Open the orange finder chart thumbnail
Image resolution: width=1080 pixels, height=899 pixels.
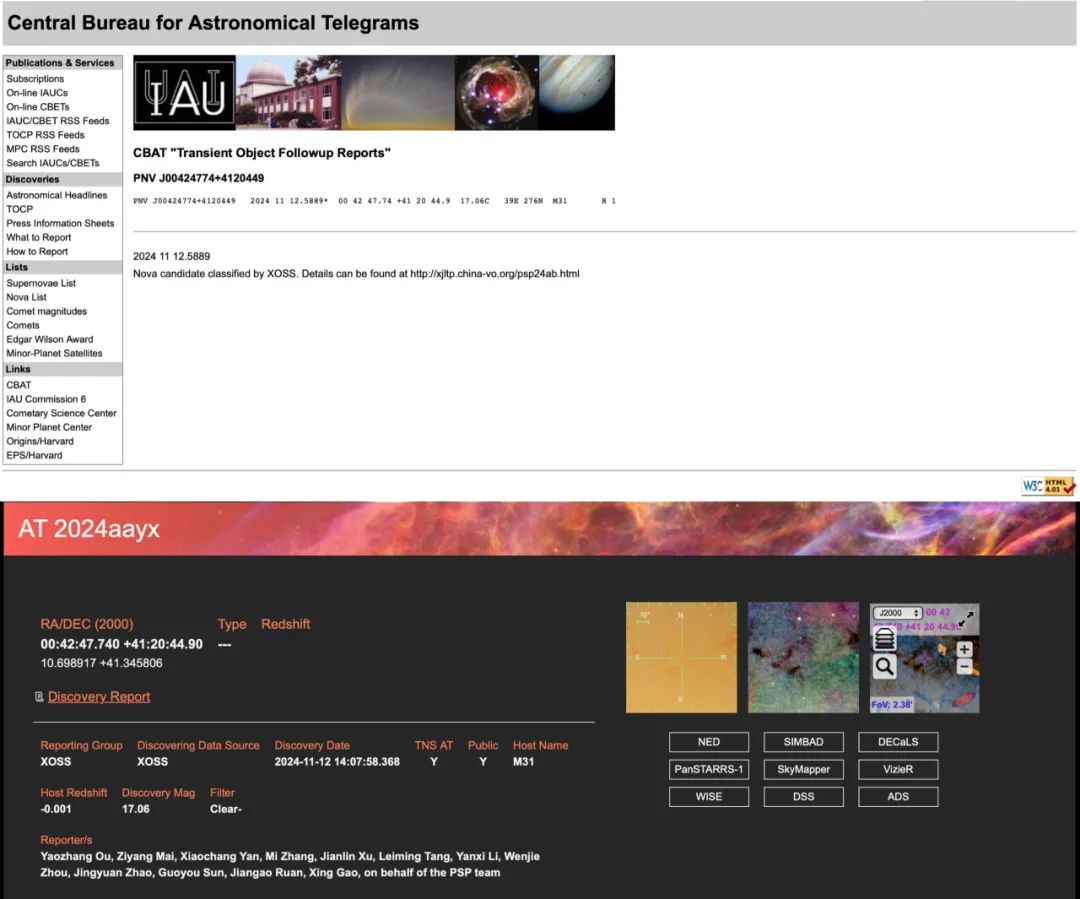(681, 657)
